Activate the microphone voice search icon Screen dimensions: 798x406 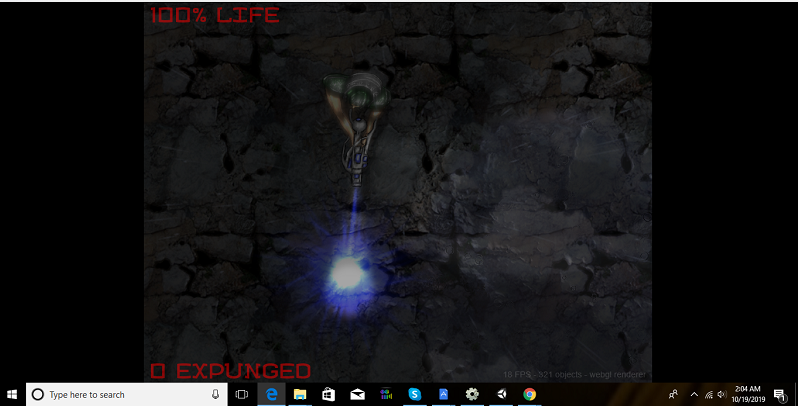[x=215, y=394]
